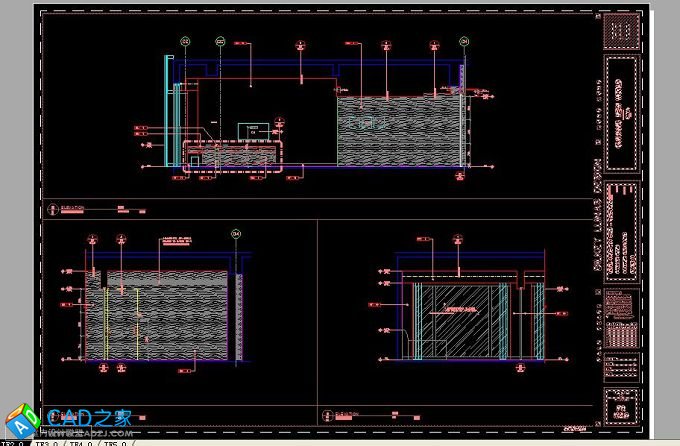Select the rightmost green grid bubble in top elevation
The height and width of the screenshot is (446, 680).
[464, 41]
